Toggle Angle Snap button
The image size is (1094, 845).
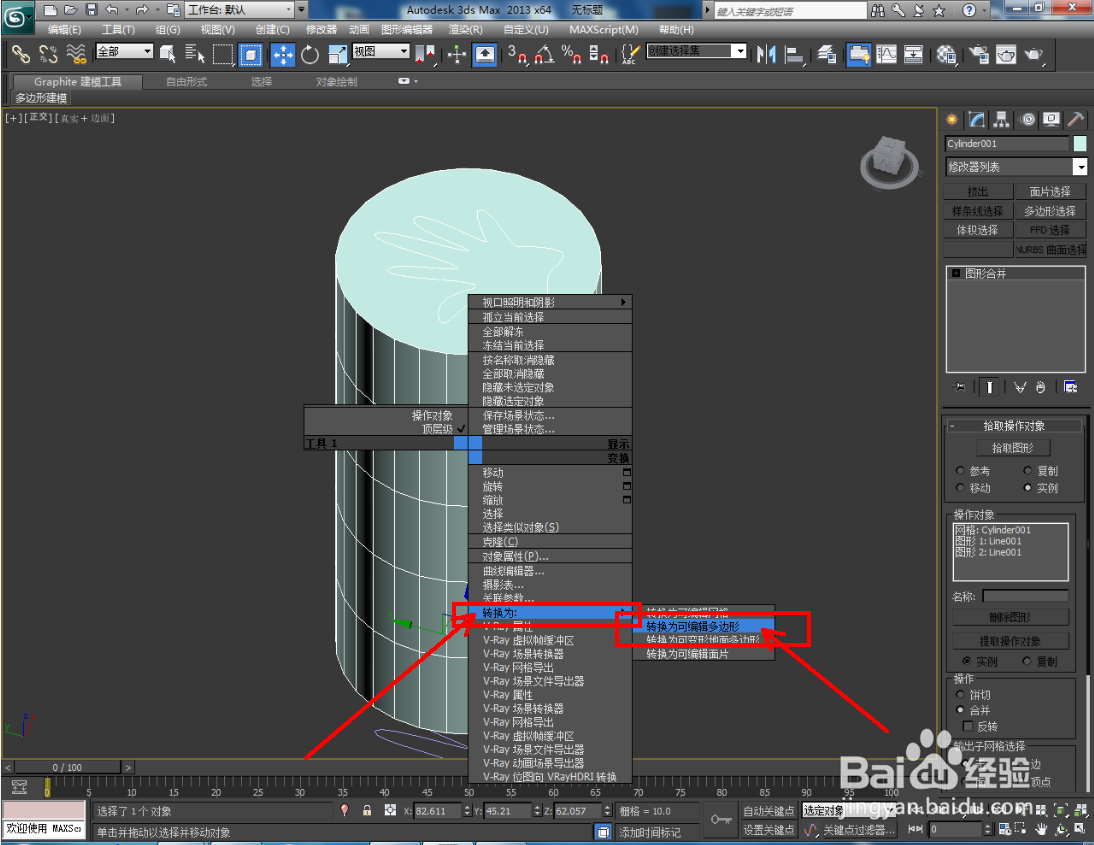[545, 54]
